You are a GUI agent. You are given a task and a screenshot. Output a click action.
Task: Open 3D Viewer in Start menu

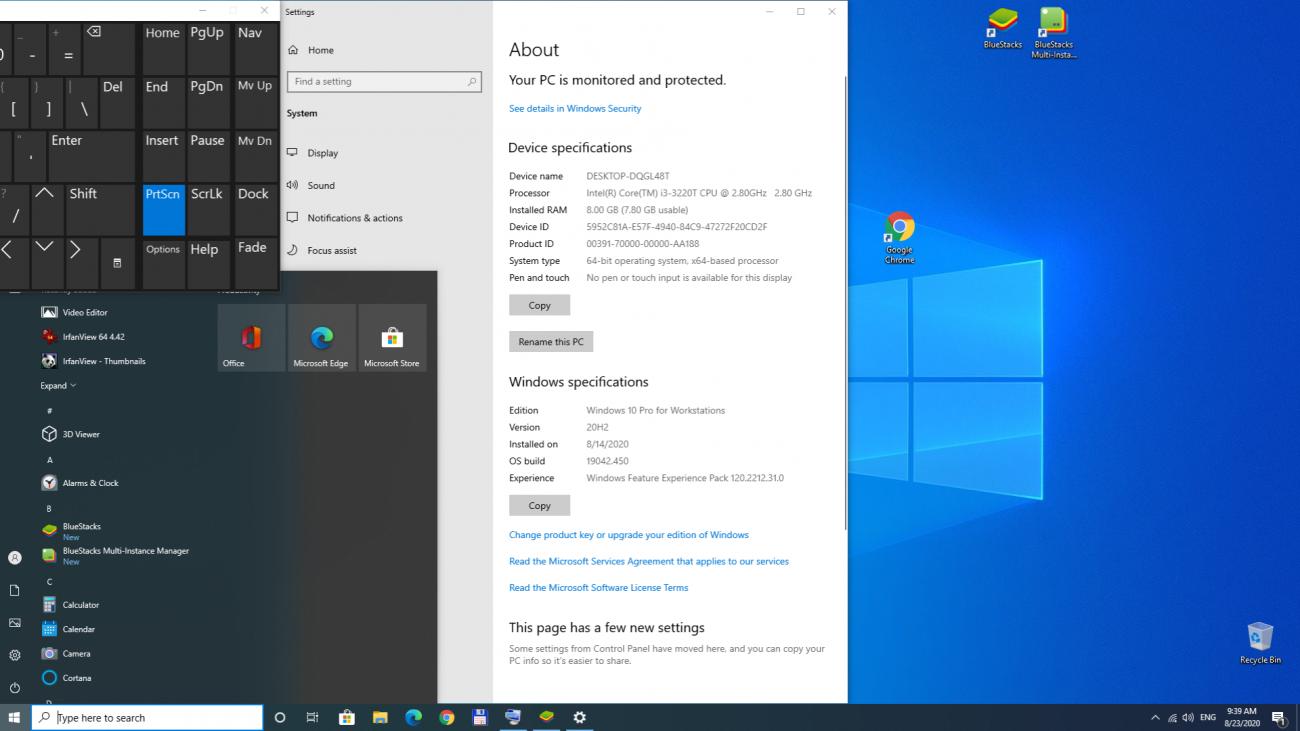71,434
